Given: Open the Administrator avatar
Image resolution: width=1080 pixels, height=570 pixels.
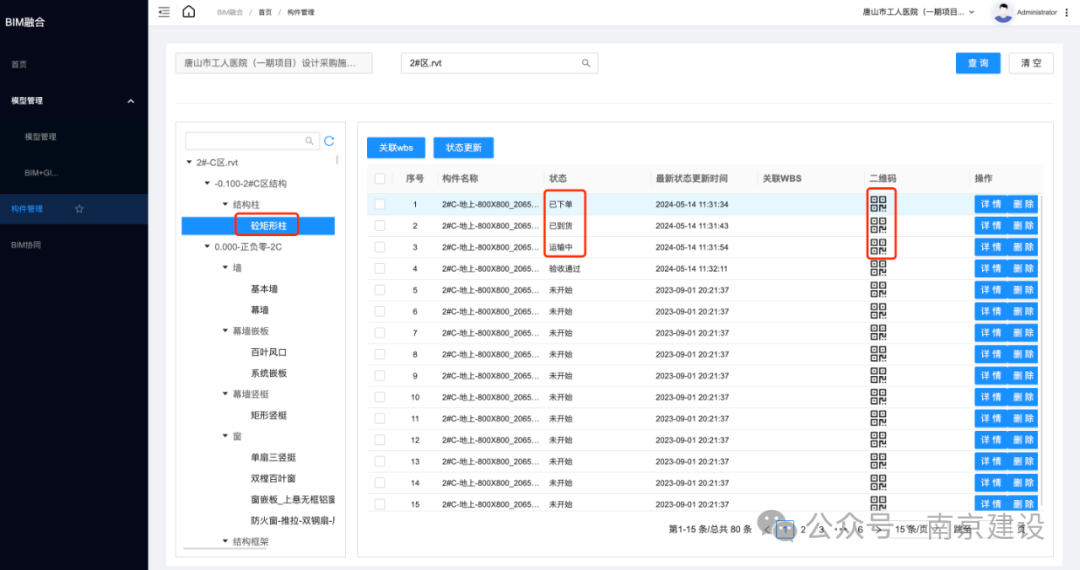Looking at the screenshot, I should 1003,12.
